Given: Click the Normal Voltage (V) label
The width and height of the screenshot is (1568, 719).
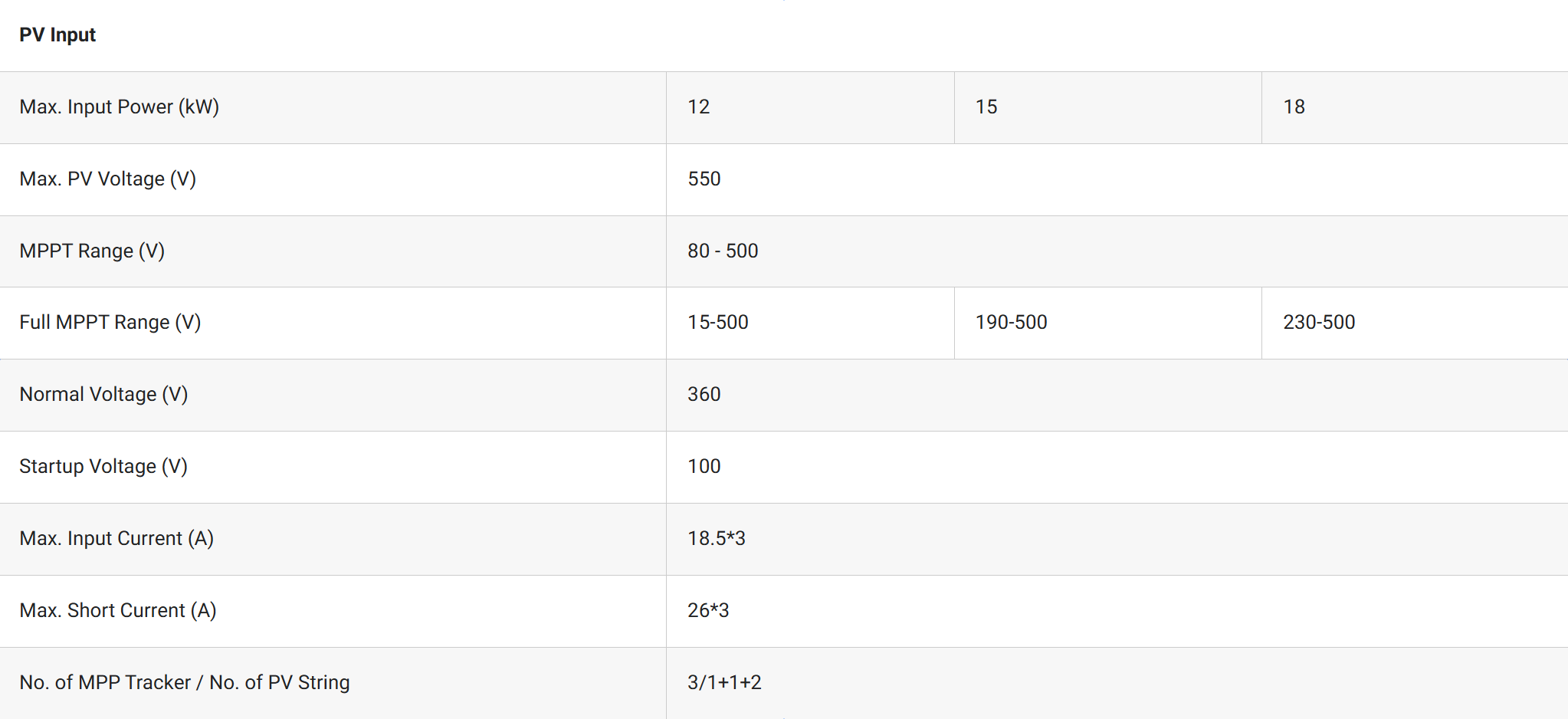Looking at the screenshot, I should pos(103,394).
